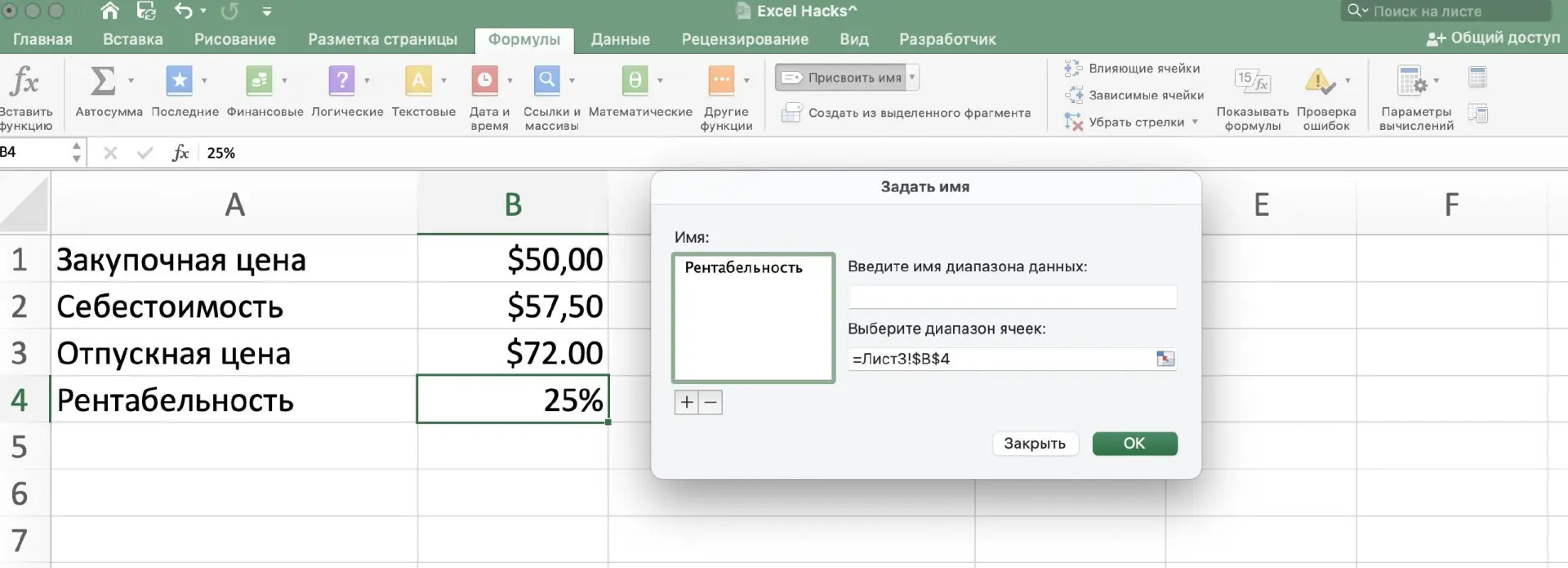1568x568 pixels.
Task: Click the data range name input field
Action: (1012, 297)
